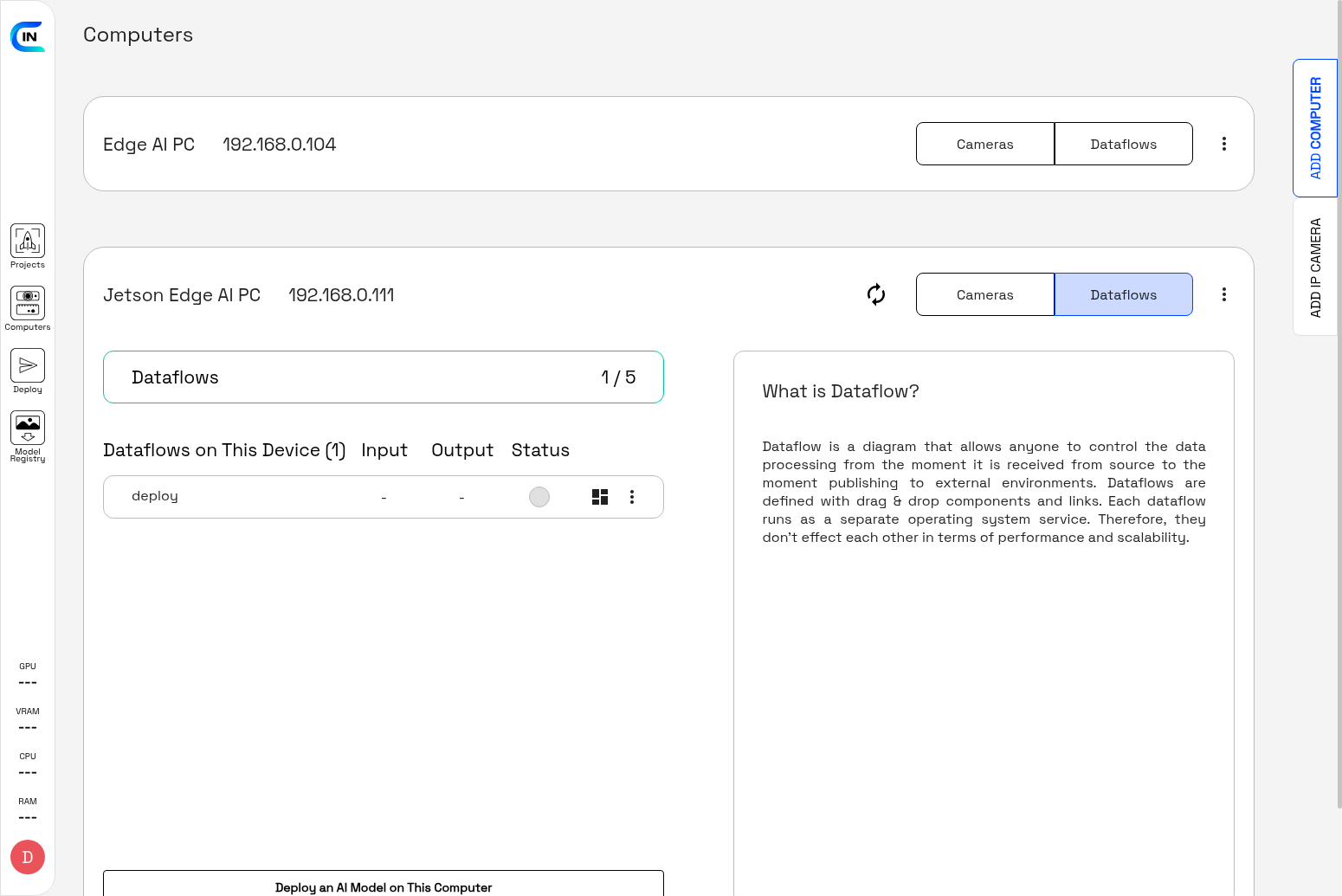Screen dimensions: 1342x896
Task: Open the Projects section in the sidebar
Action: point(27,245)
